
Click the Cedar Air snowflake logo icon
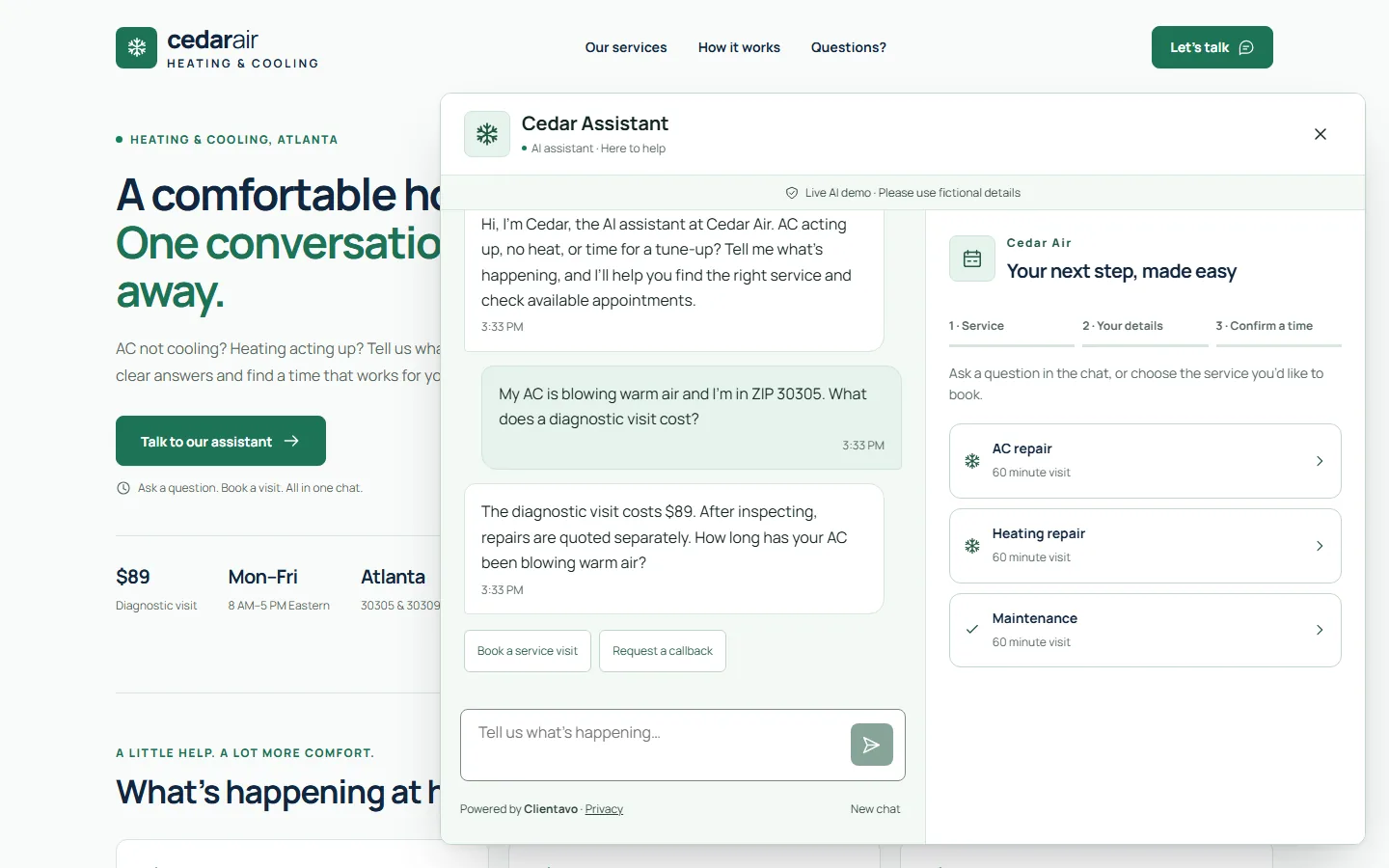136,47
